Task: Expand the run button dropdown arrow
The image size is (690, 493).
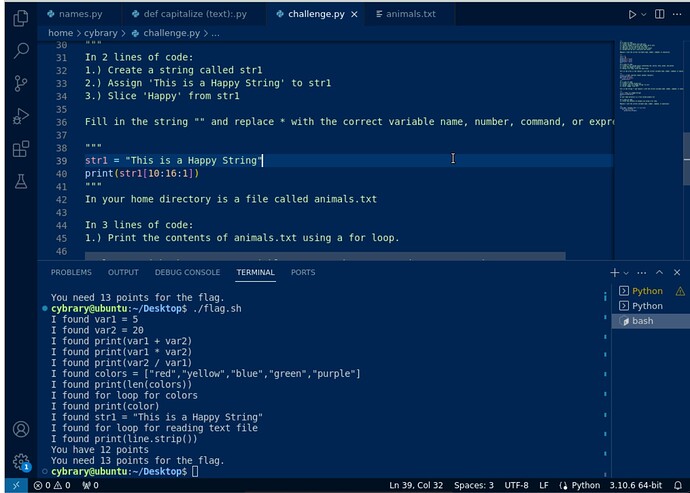Action: (643, 15)
